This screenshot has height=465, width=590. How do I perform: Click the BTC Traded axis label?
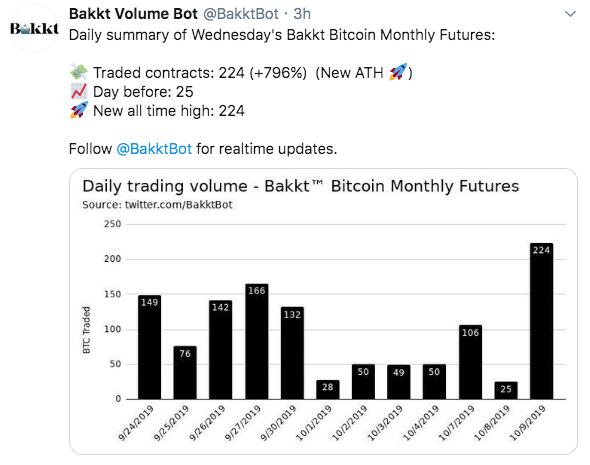87,330
